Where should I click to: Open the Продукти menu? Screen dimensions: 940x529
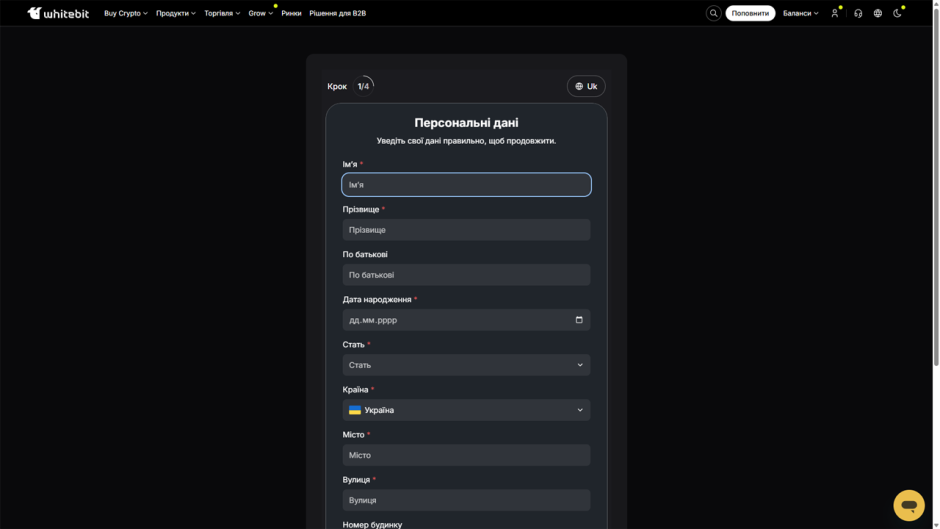coord(176,13)
